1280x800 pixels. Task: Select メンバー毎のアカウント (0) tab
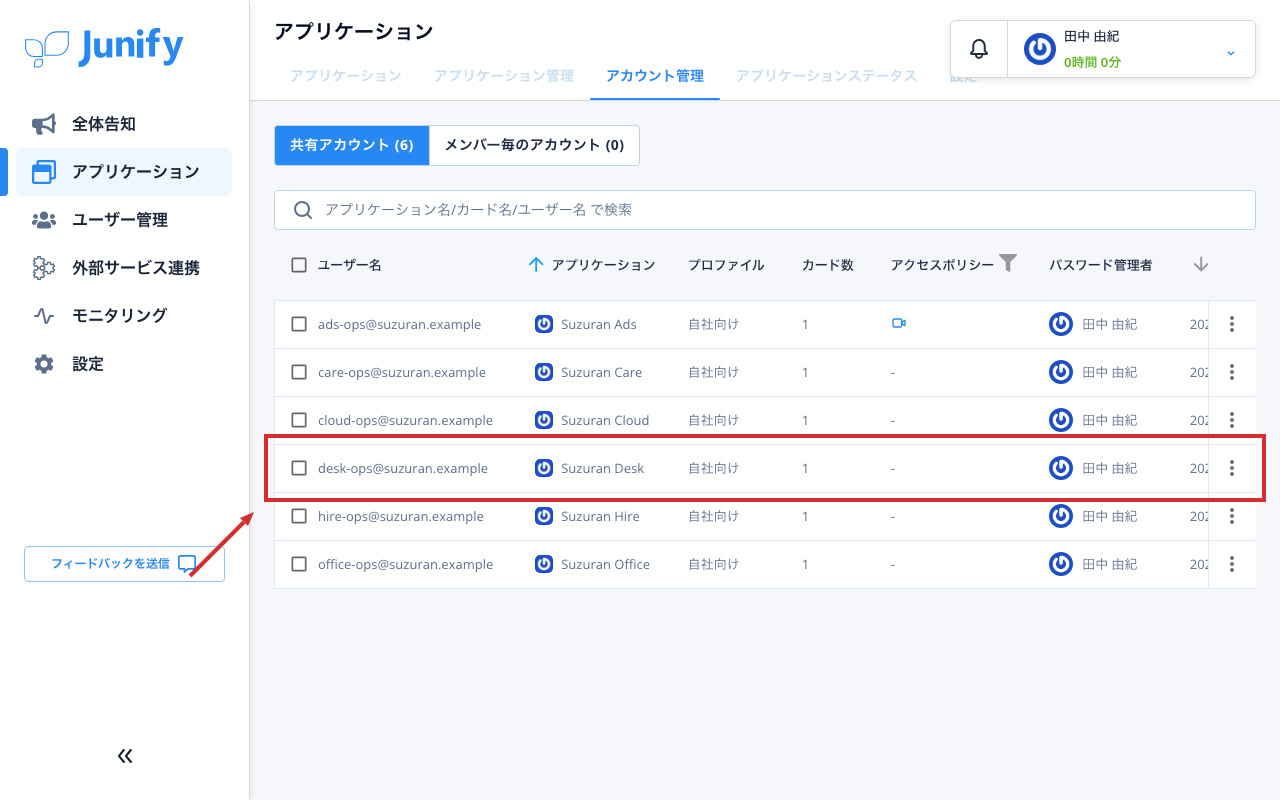(534, 145)
